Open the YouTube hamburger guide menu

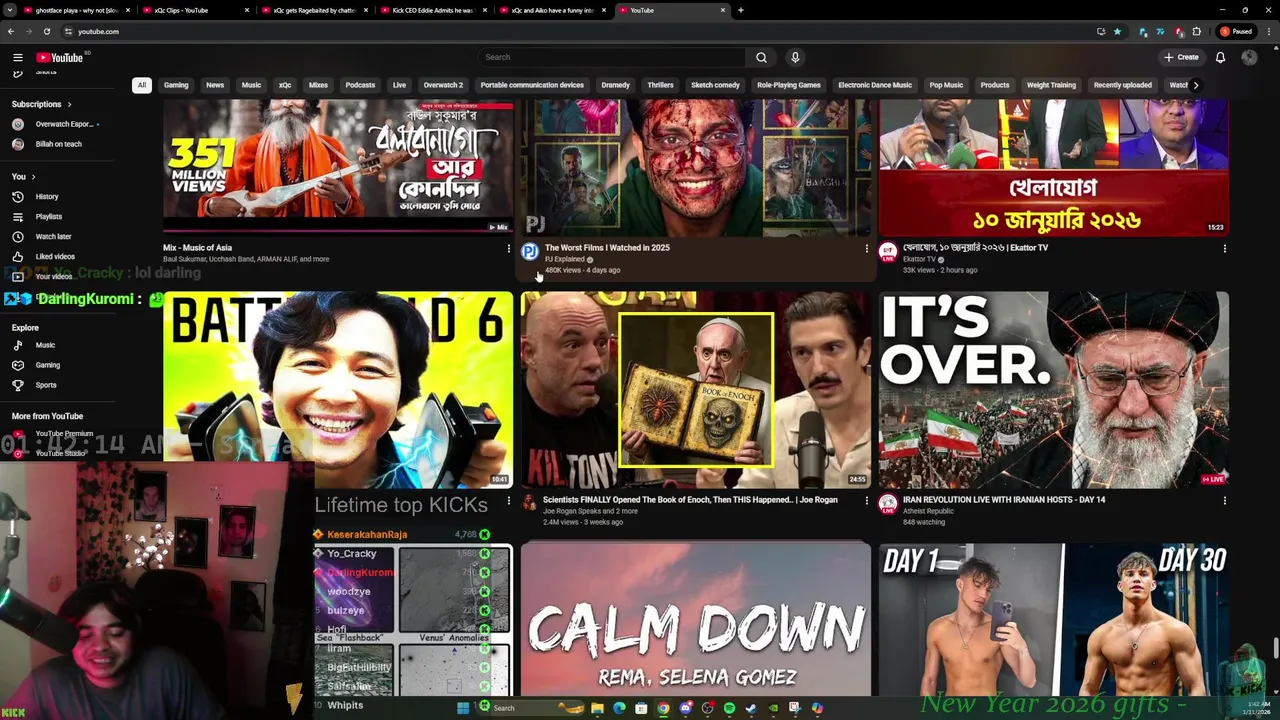(17, 57)
